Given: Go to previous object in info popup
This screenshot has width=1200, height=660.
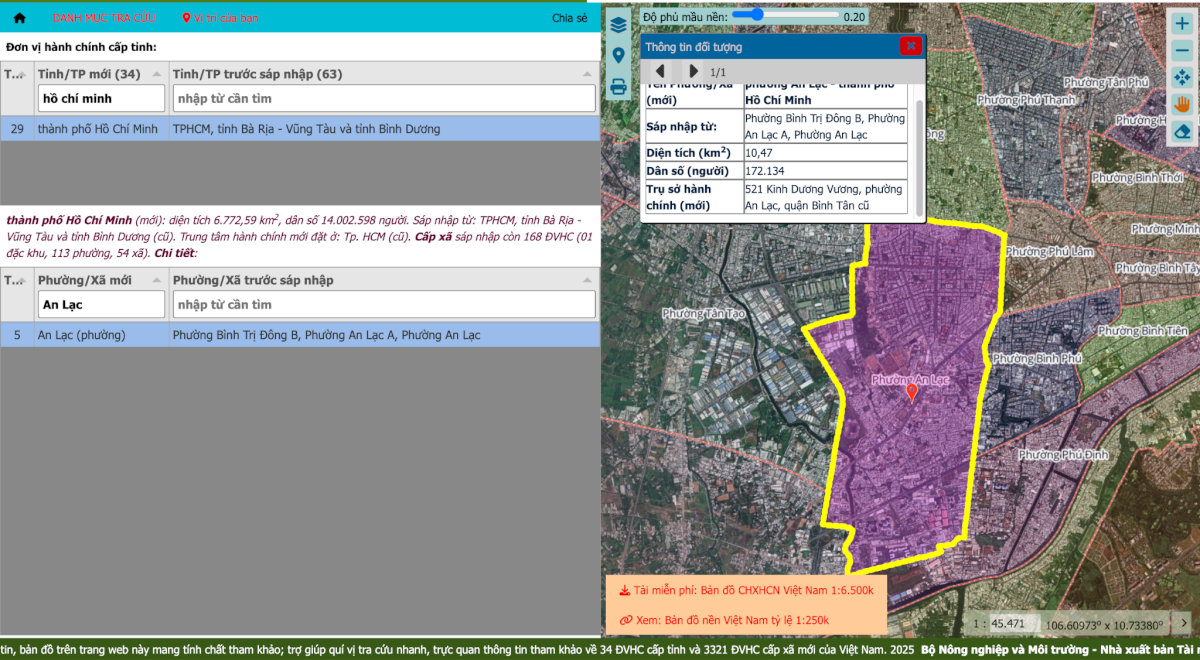Looking at the screenshot, I should [x=660, y=71].
